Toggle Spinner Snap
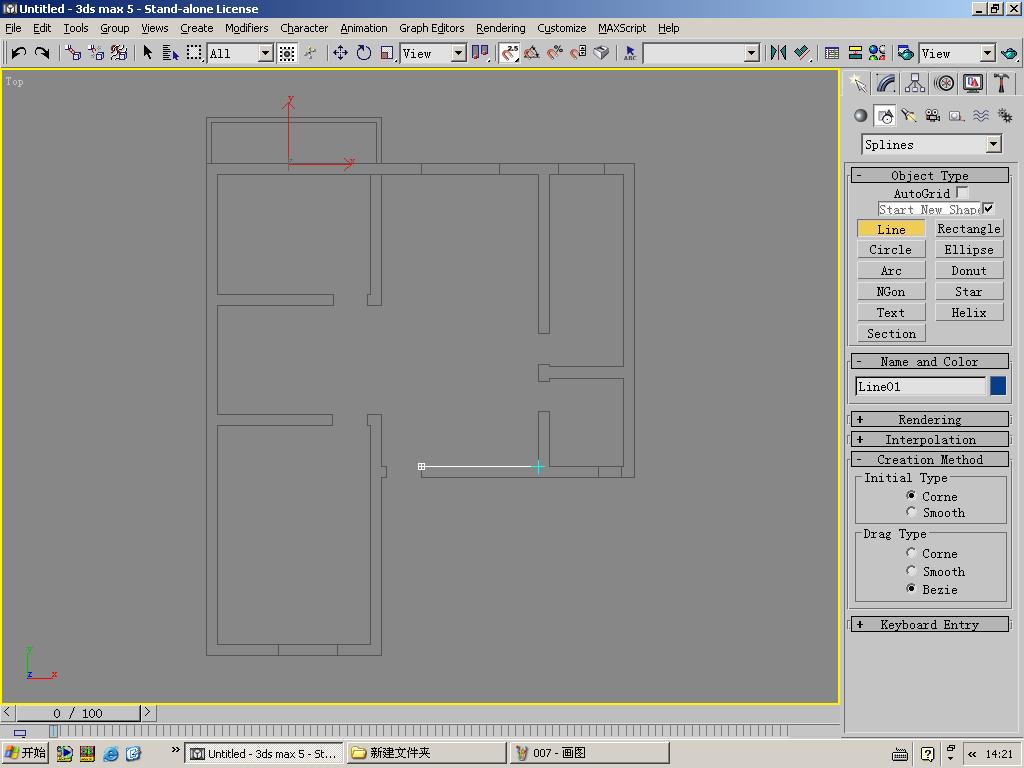 578,53
